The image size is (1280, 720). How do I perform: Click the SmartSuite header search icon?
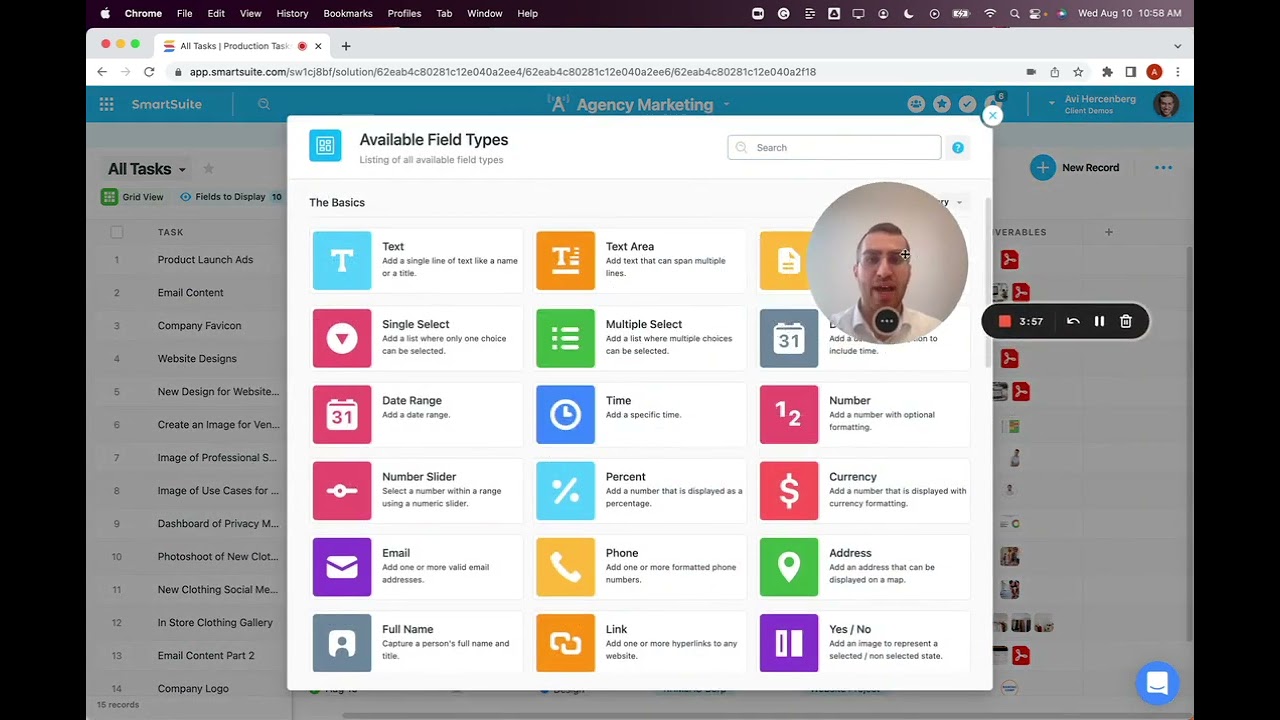click(264, 104)
